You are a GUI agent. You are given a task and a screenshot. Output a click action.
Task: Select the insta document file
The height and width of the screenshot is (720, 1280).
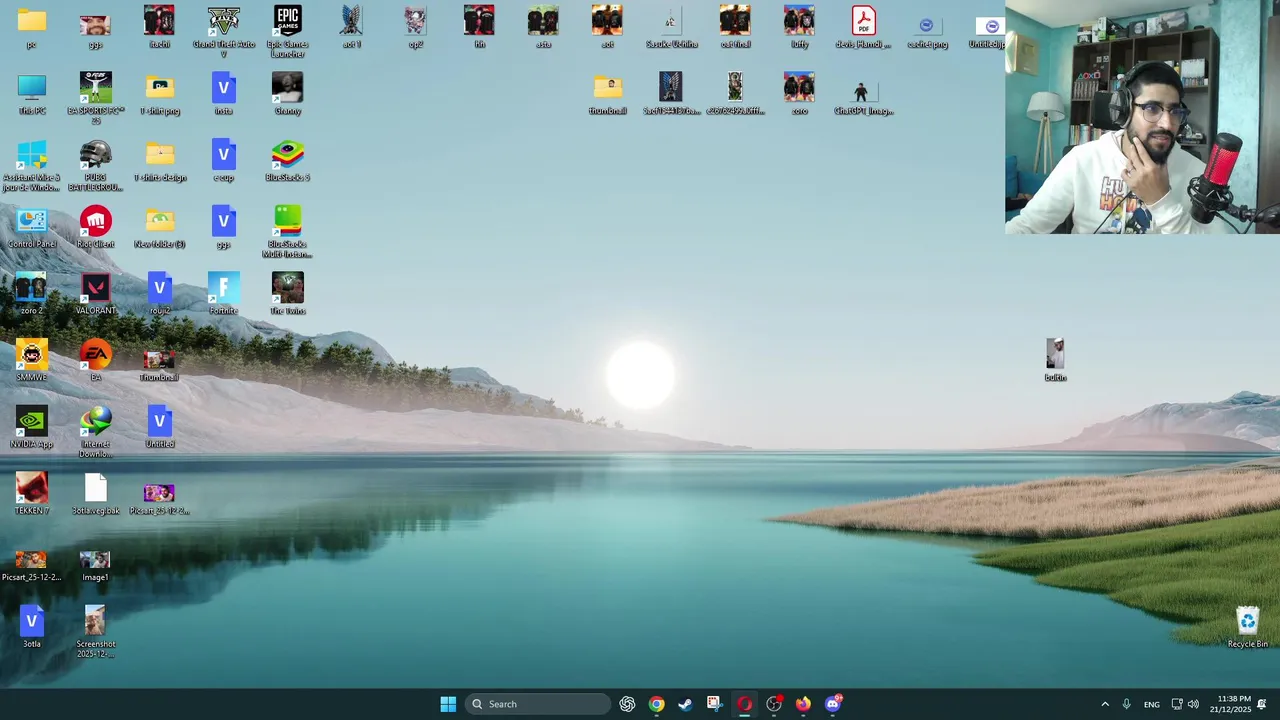coord(223,94)
